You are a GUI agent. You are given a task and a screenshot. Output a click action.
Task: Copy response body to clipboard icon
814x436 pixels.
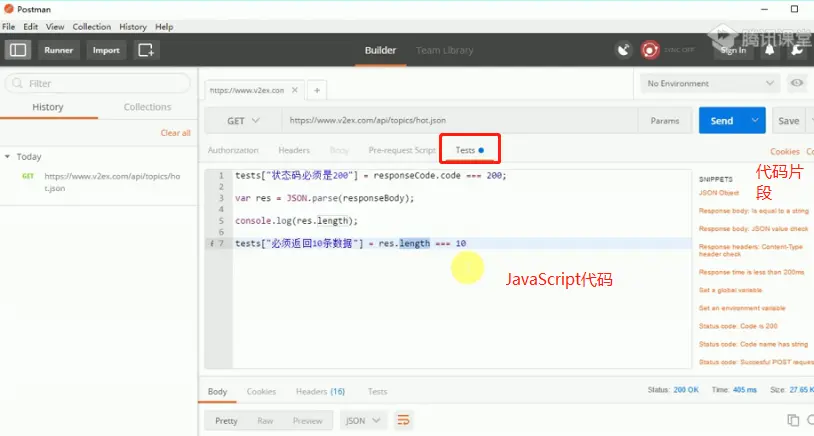(x=793, y=420)
